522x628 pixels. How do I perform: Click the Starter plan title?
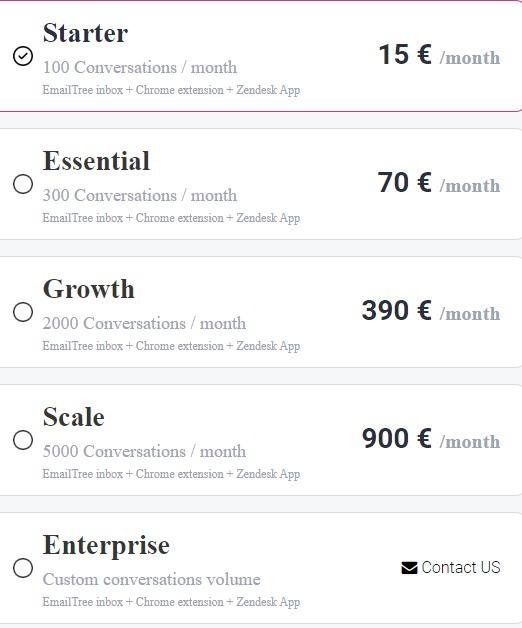85,33
